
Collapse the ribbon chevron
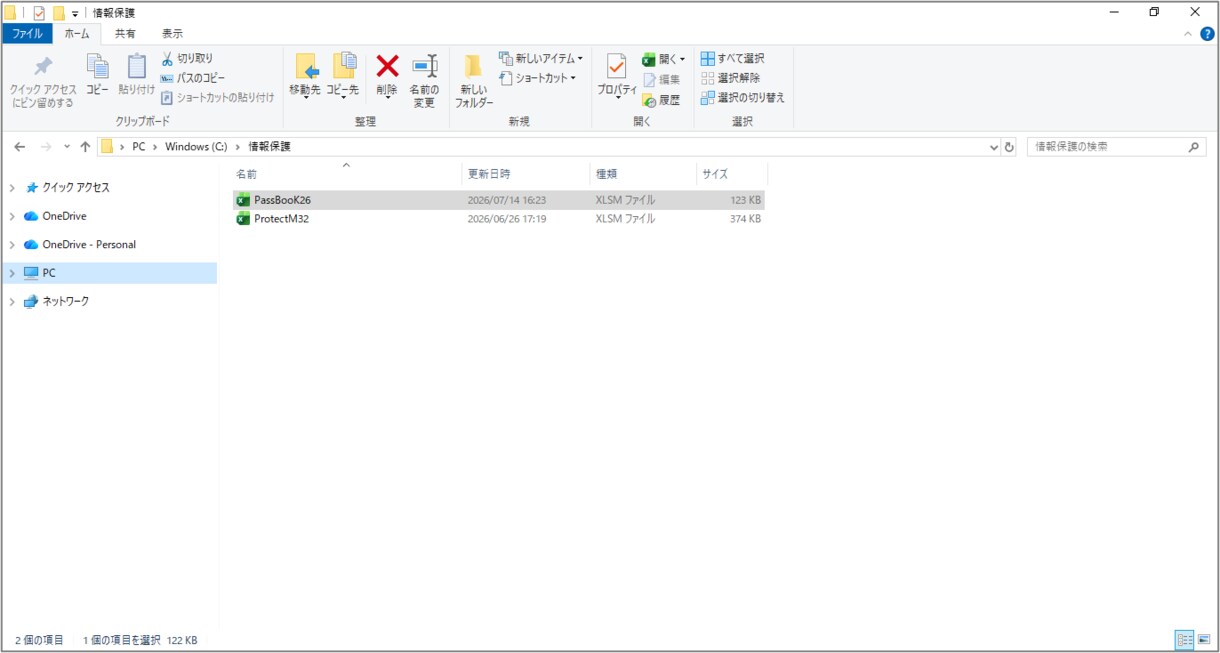pyautogui.click(x=1188, y=33)
